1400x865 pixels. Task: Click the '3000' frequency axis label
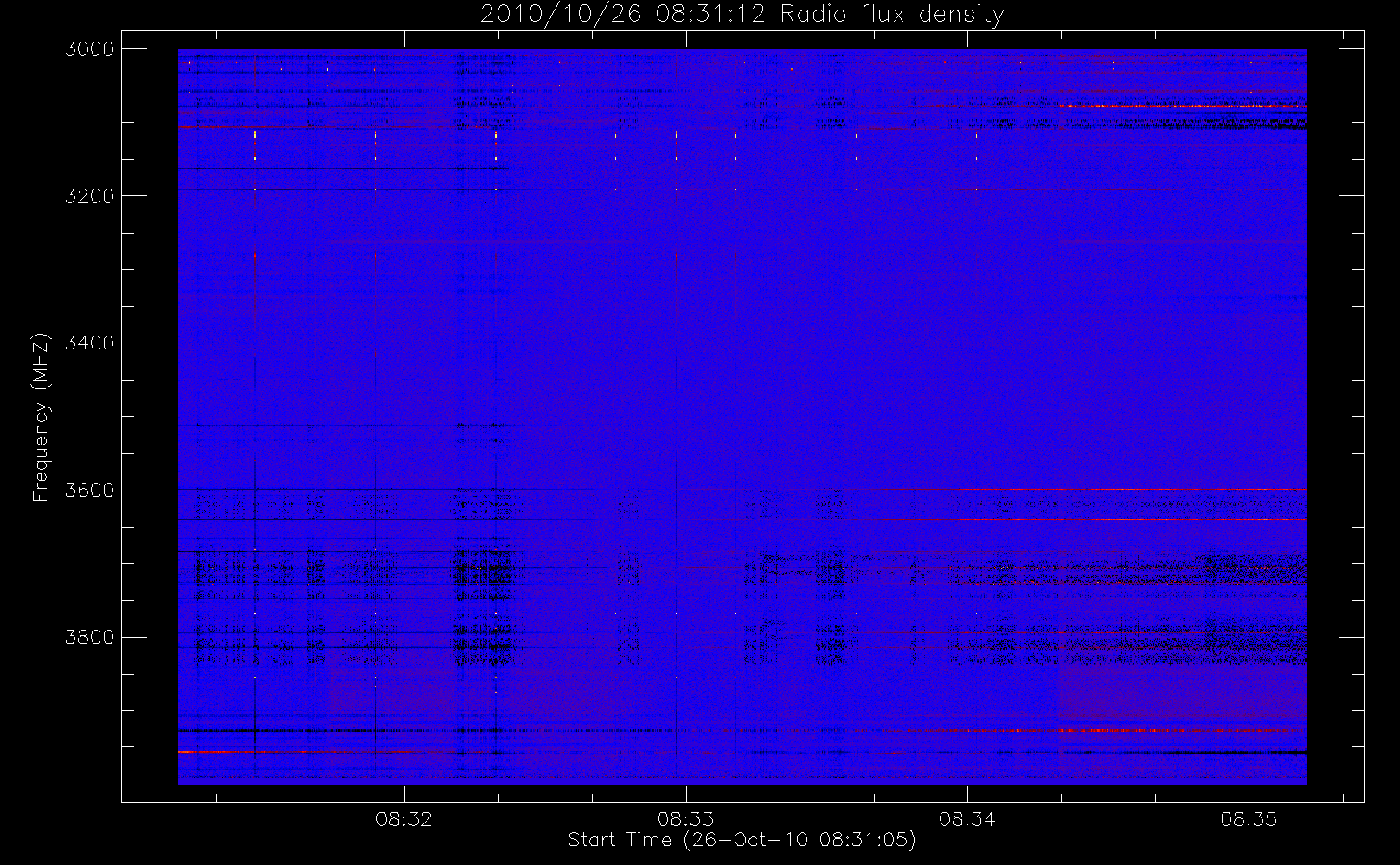coord(90,49)
